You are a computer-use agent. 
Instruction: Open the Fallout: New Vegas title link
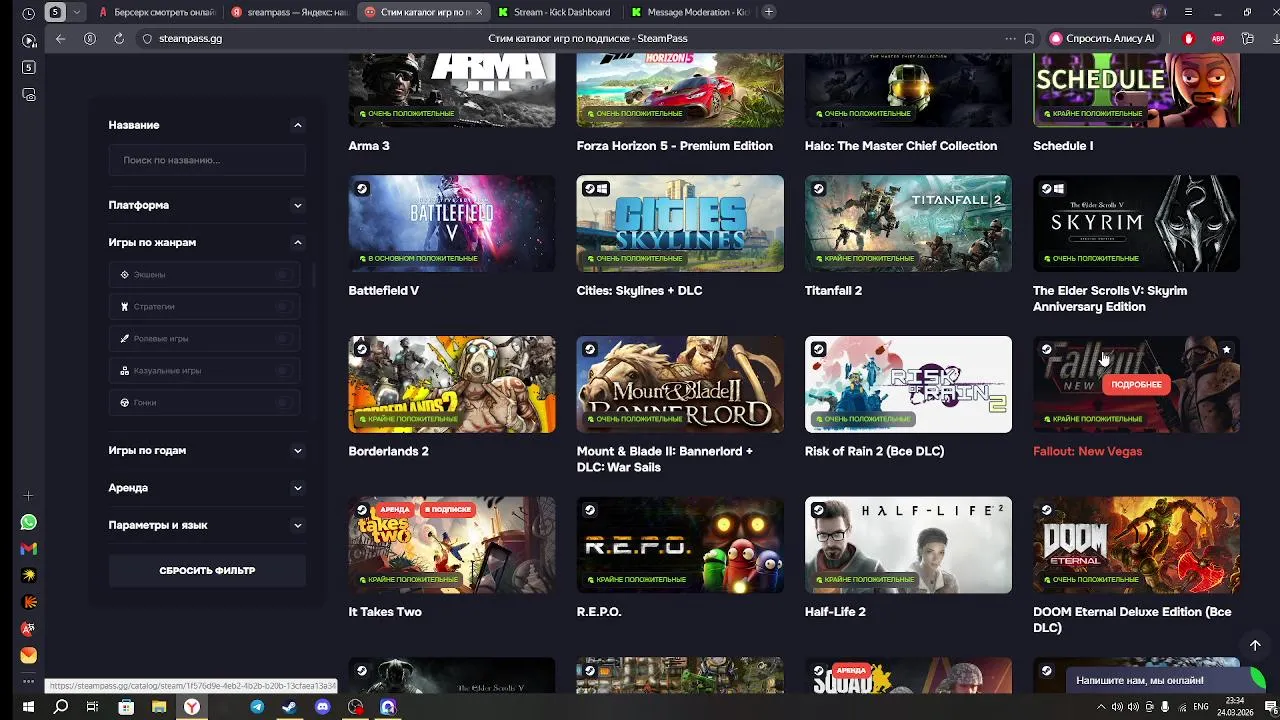click(x=1087, y=451)
